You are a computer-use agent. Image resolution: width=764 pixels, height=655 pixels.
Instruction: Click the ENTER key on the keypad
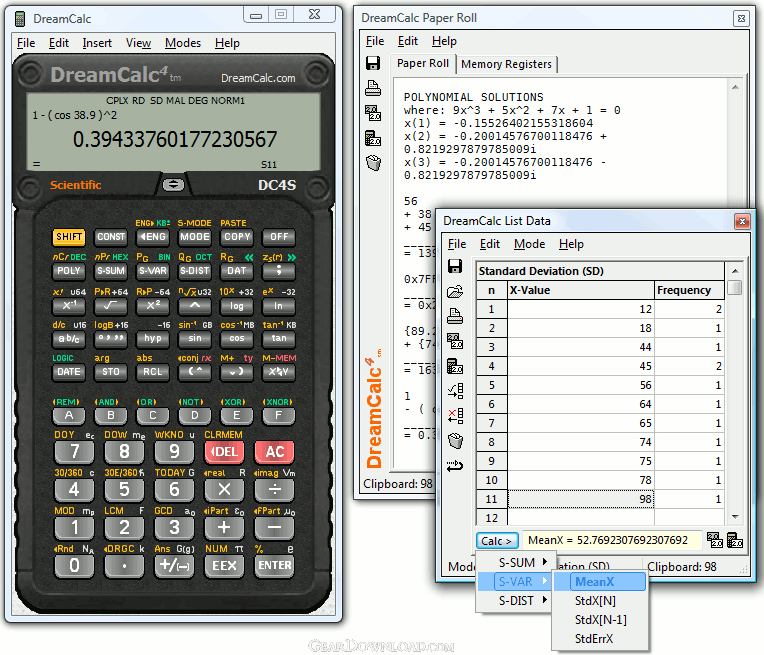[x=274, y=565]
